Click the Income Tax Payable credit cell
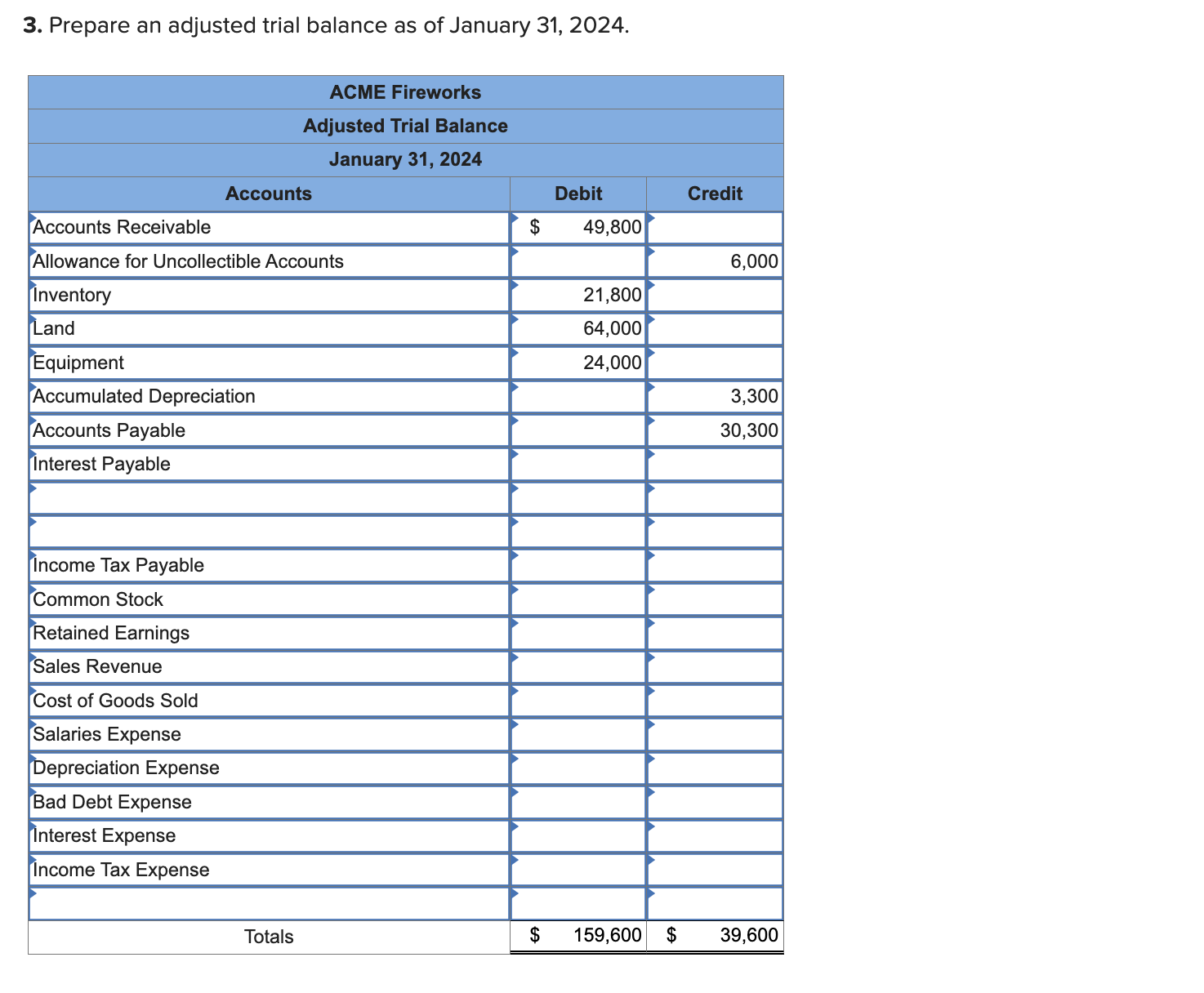This screenshot has width=1204, height=993. coord(715,565)
